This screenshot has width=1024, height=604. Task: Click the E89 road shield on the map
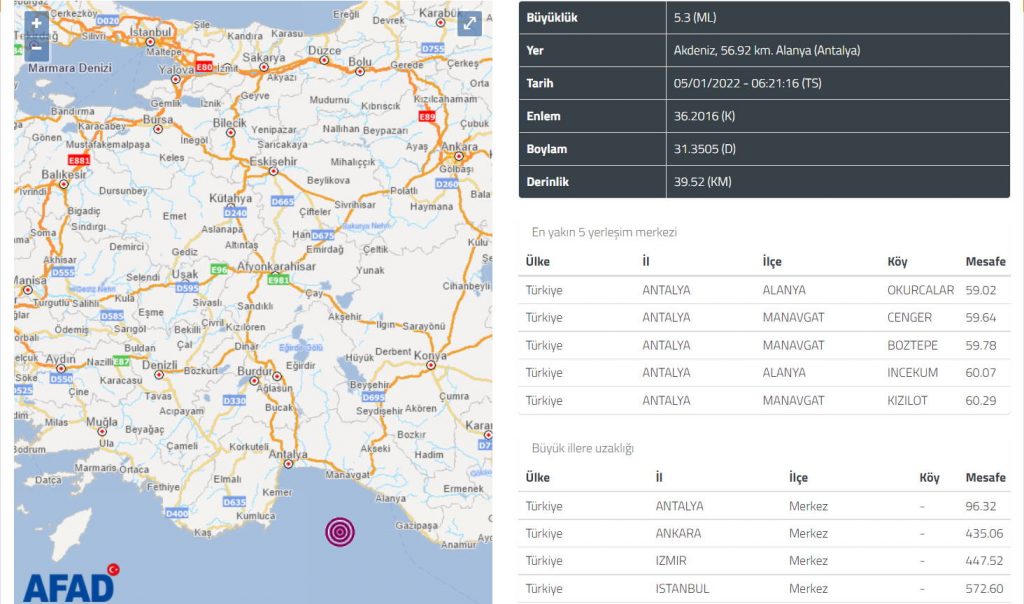(427, 116)
